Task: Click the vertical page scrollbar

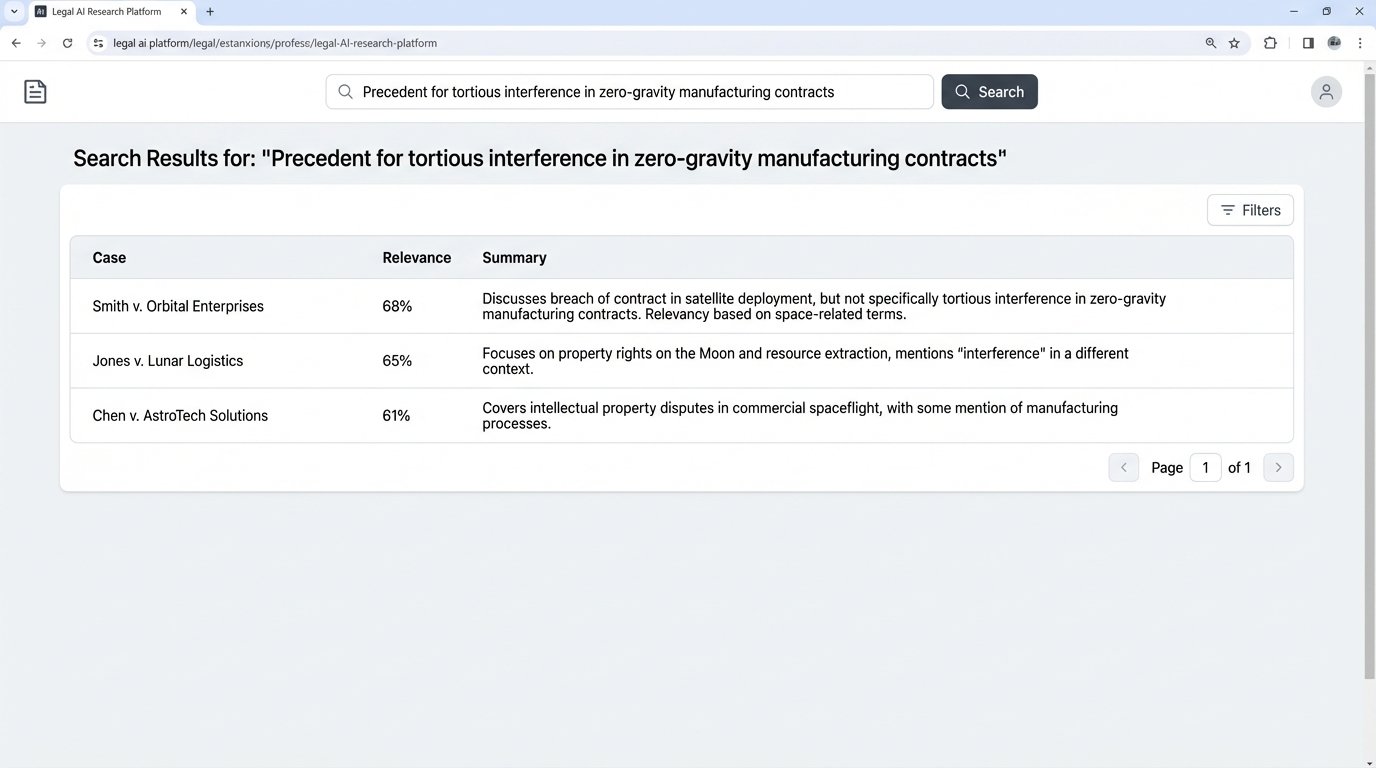Action: [x=1369, y=370]
